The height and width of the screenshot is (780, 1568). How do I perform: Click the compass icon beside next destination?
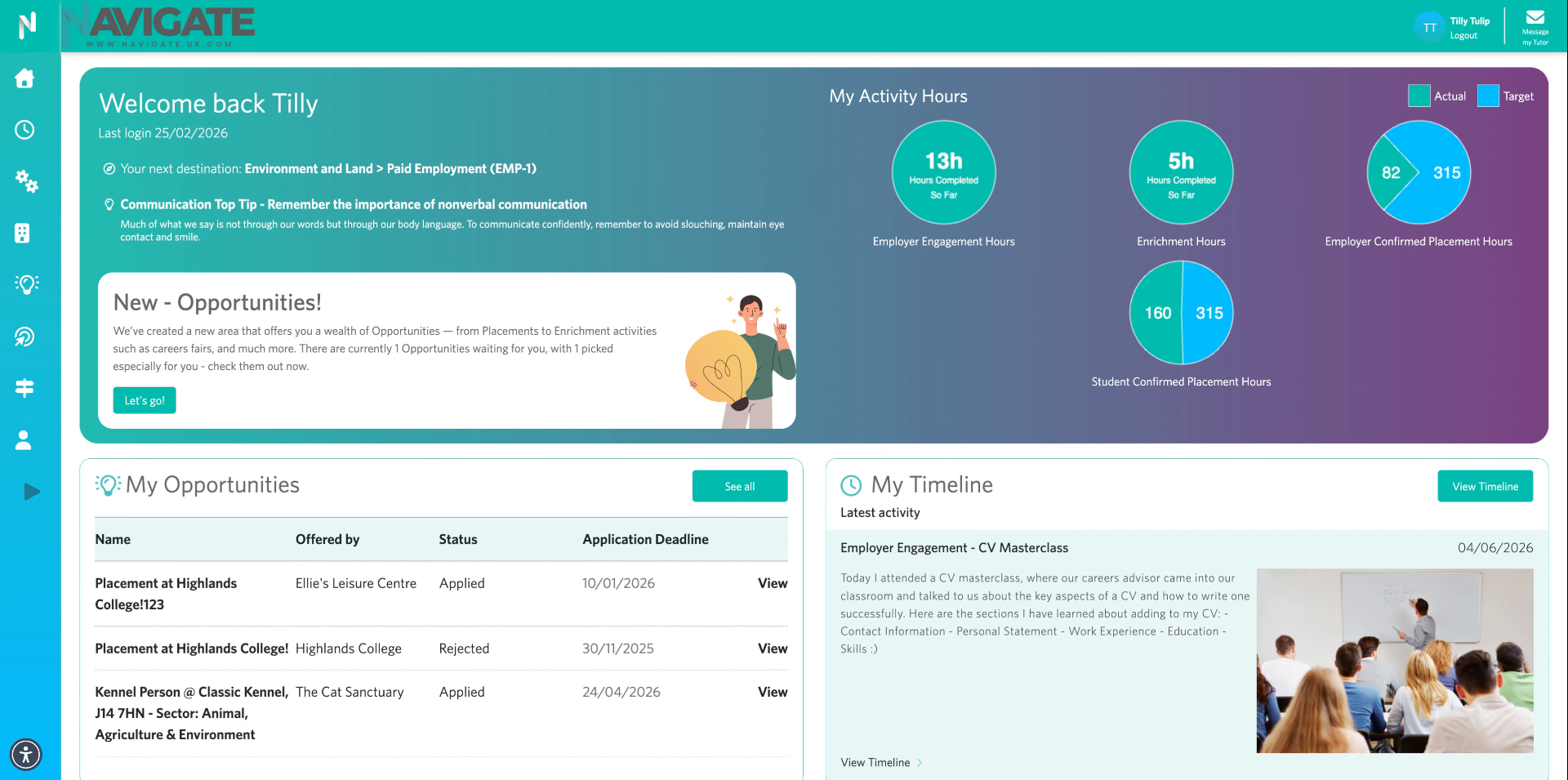tap(109, 169)
